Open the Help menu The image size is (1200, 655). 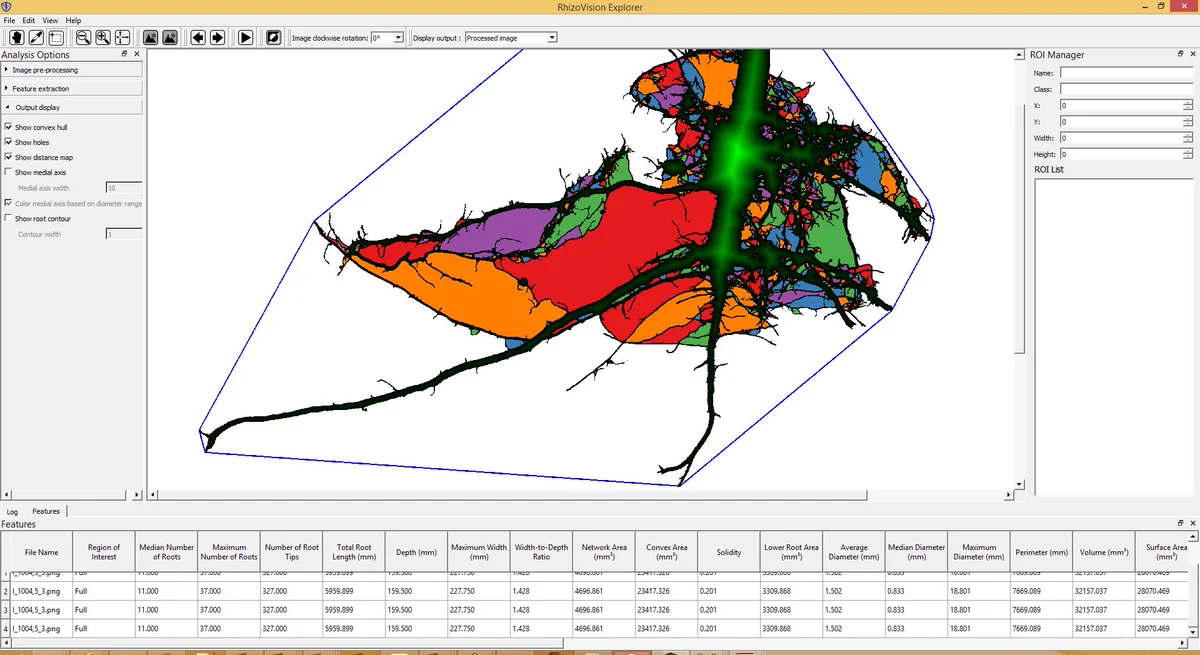tap(73, 20)
